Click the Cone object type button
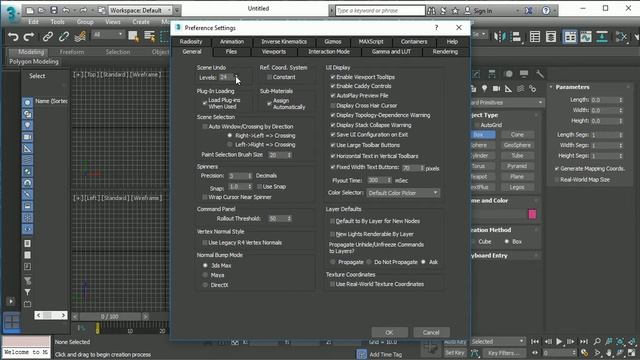Image resolution: width=640 pixels, height=360 pixels. pos(517,134)
